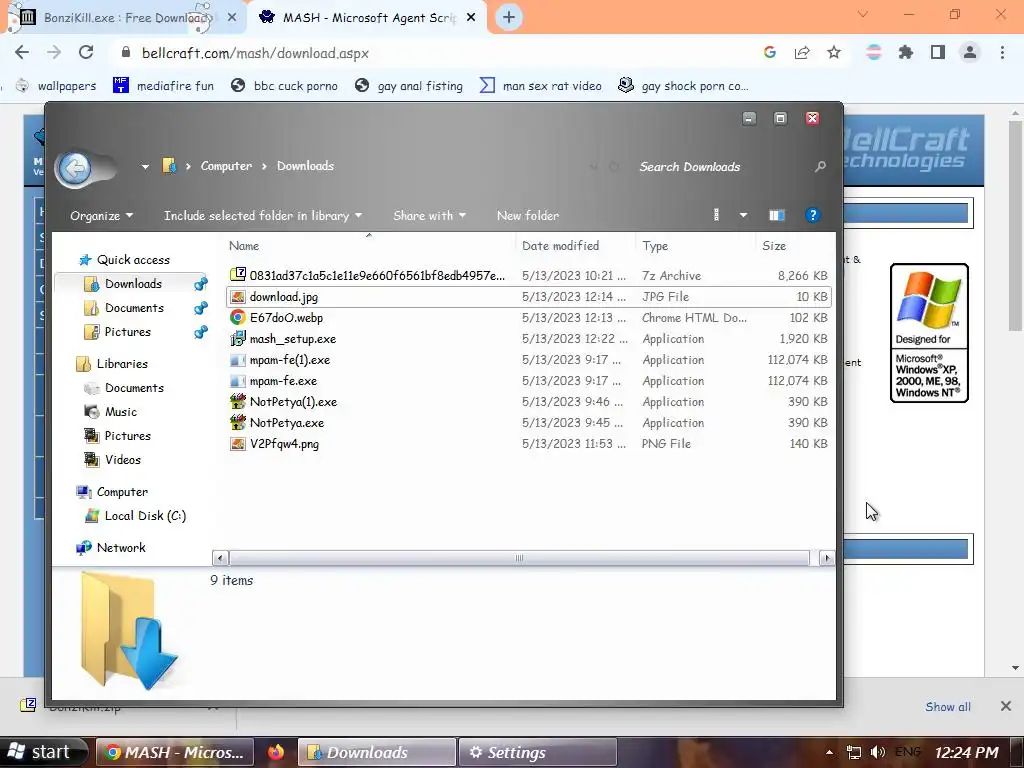Click the Explorer help question mark icon
Image resolution: width=1024 pixels, height=768 pixels.
pyautogui.click(x=812, y=215)
